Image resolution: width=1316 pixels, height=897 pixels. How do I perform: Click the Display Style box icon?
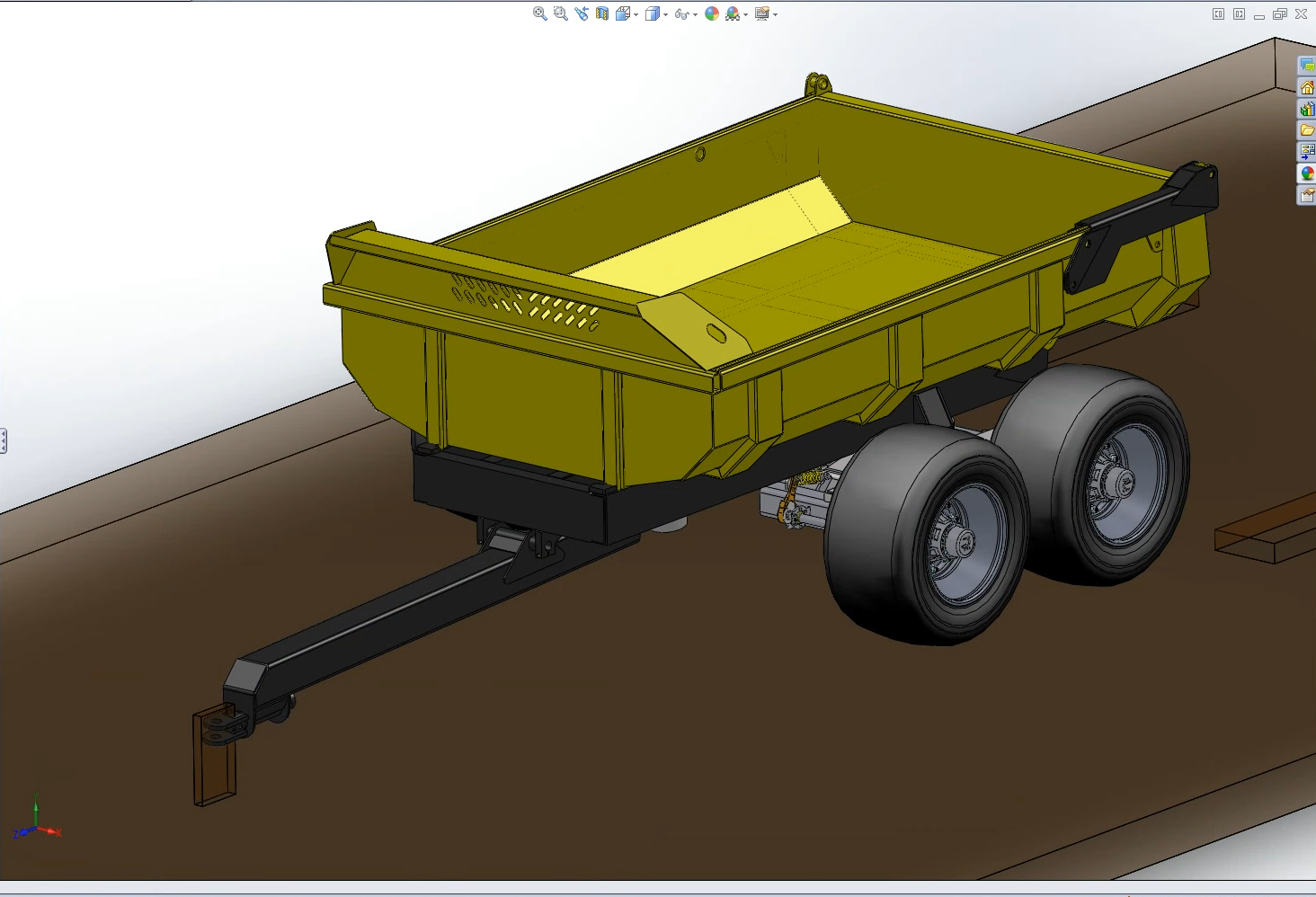653,13
